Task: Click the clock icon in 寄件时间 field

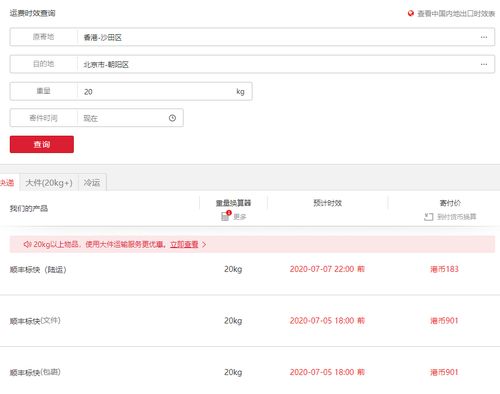Action: click(x=172, y=118)
